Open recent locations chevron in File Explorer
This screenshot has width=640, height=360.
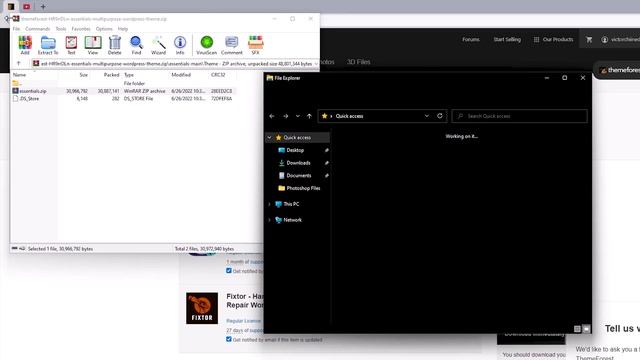click(298, 116)
